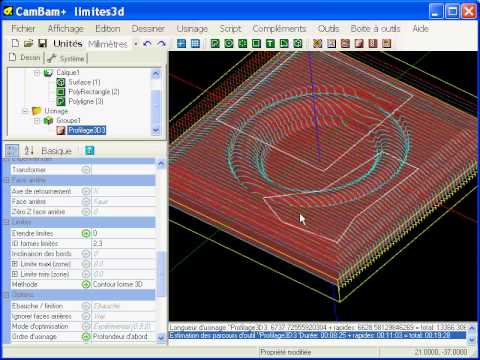Click the teal help icon beside Basique
This screenshot has width=480, height=360.
tap(89, 151)
